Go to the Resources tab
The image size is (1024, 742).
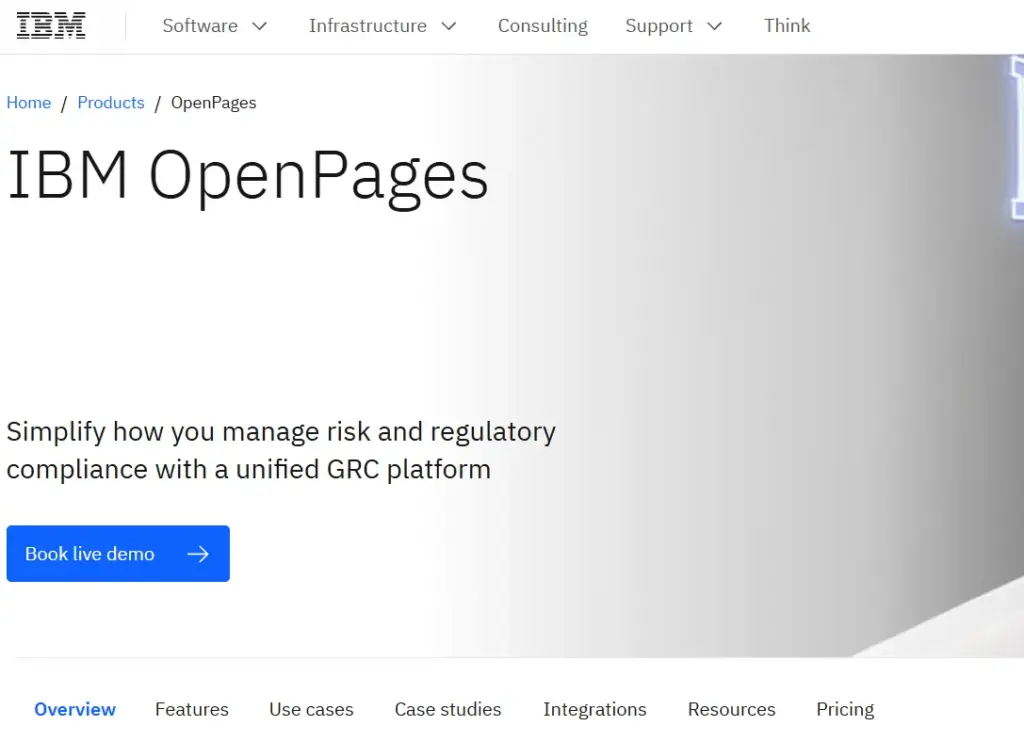[731, 709]
